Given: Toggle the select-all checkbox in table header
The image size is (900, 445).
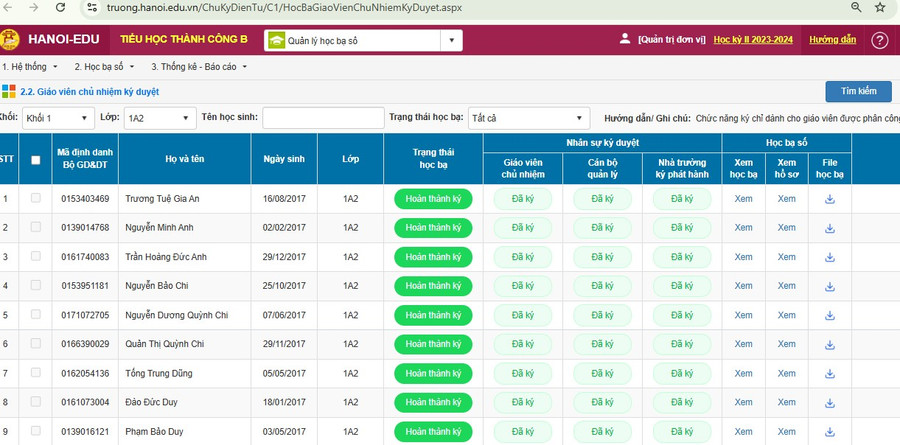Looking at the screenshot, I should [x=36, y=160].
